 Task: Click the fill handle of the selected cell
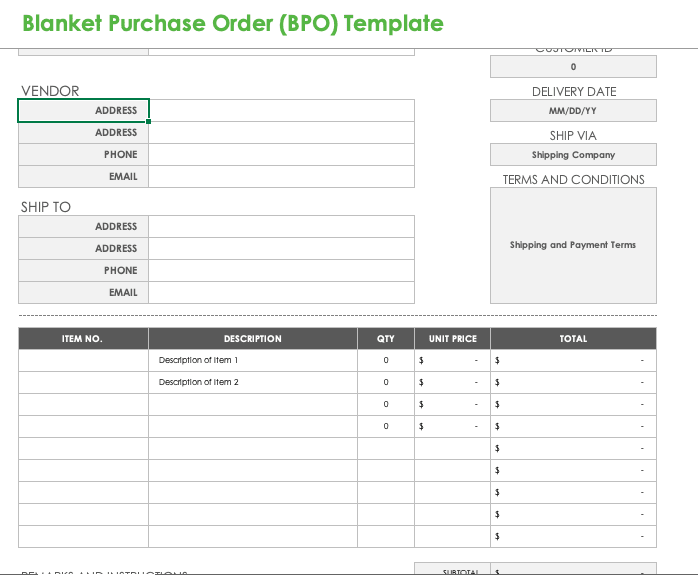(x=148, y=121)
